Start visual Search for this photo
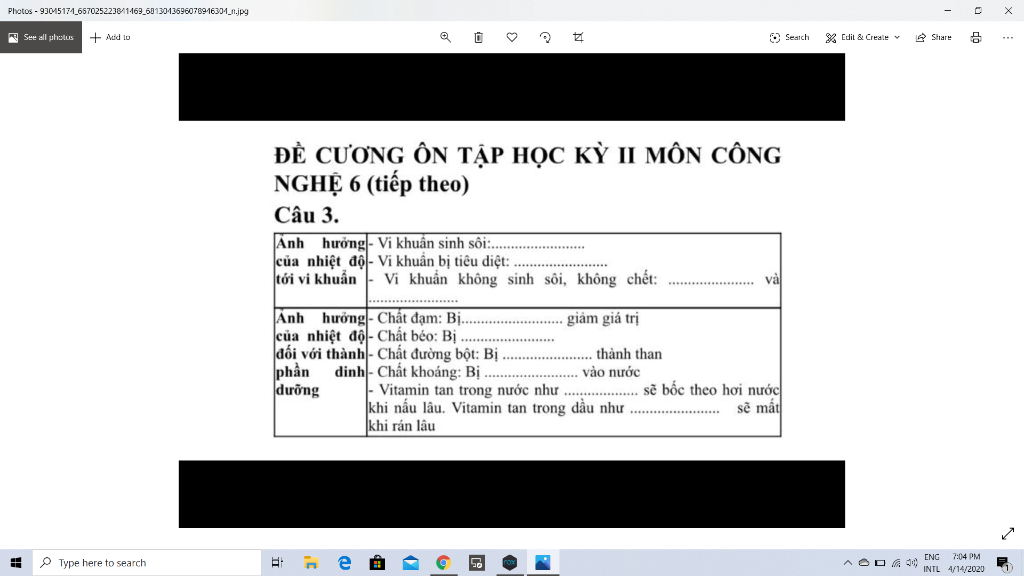Image resolution: width=1024 pixels, height=576 pixels. point(789,37)
